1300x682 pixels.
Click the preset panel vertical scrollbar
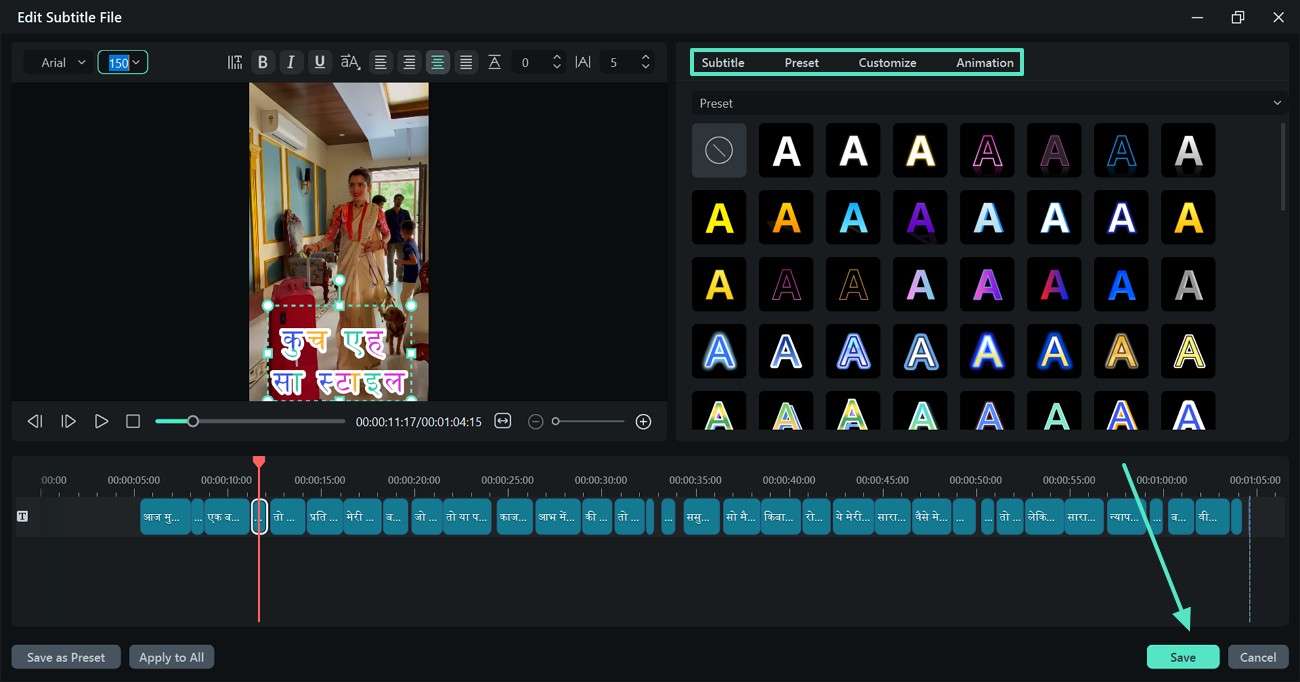point(1283,165)
